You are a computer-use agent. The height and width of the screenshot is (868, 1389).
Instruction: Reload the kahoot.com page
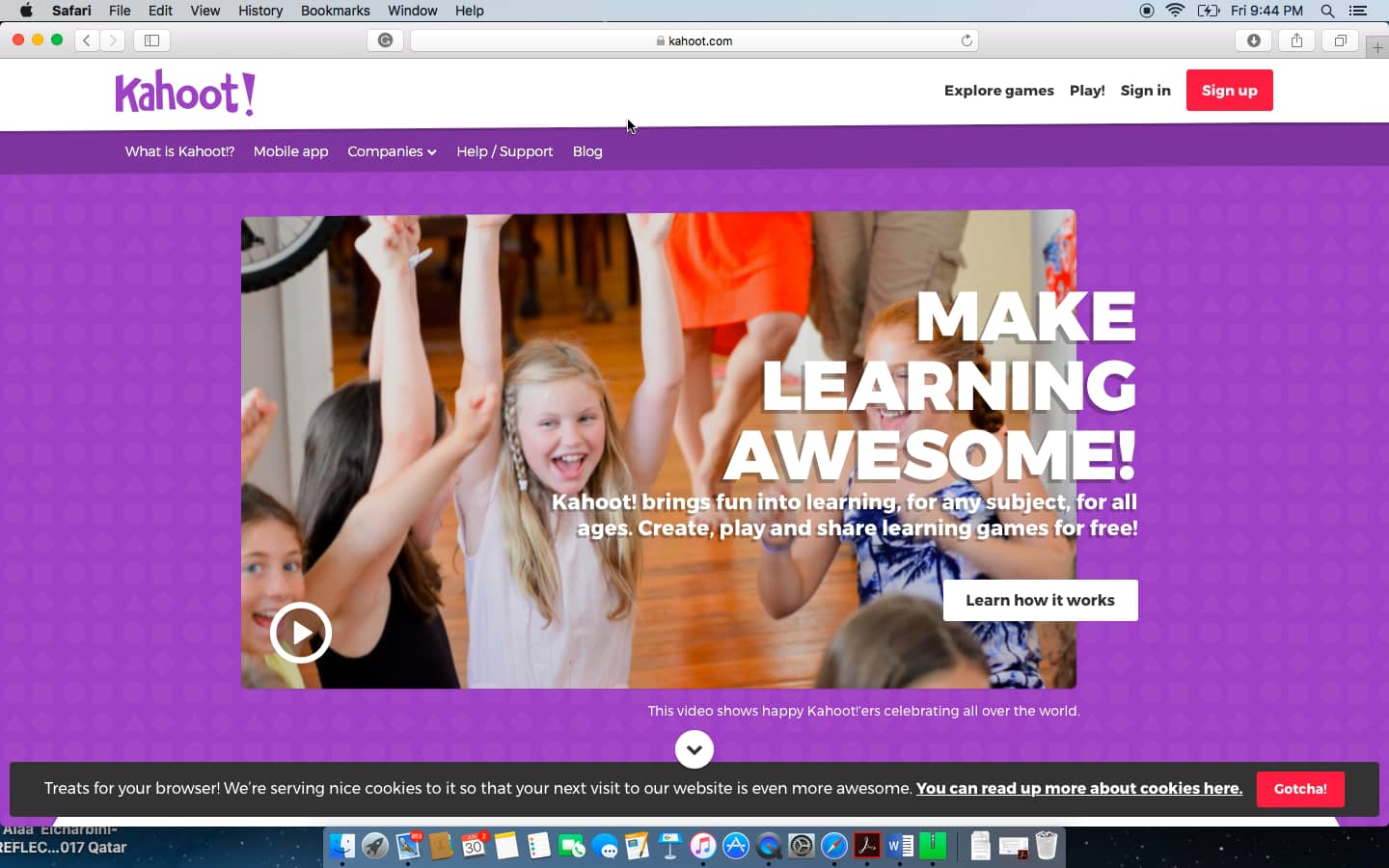pos(967,41)
